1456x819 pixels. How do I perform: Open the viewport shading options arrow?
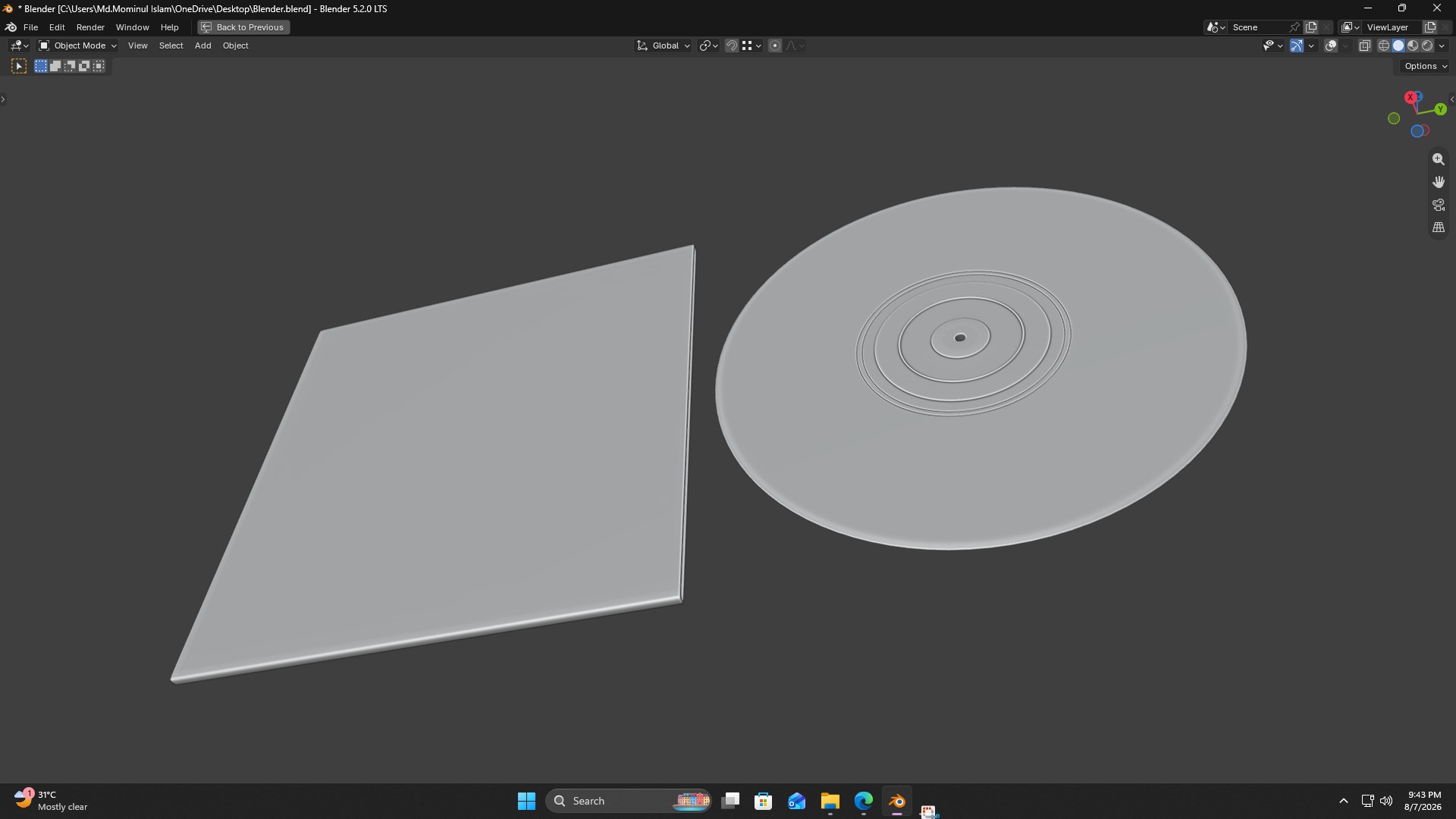[x=1442, y=46]
